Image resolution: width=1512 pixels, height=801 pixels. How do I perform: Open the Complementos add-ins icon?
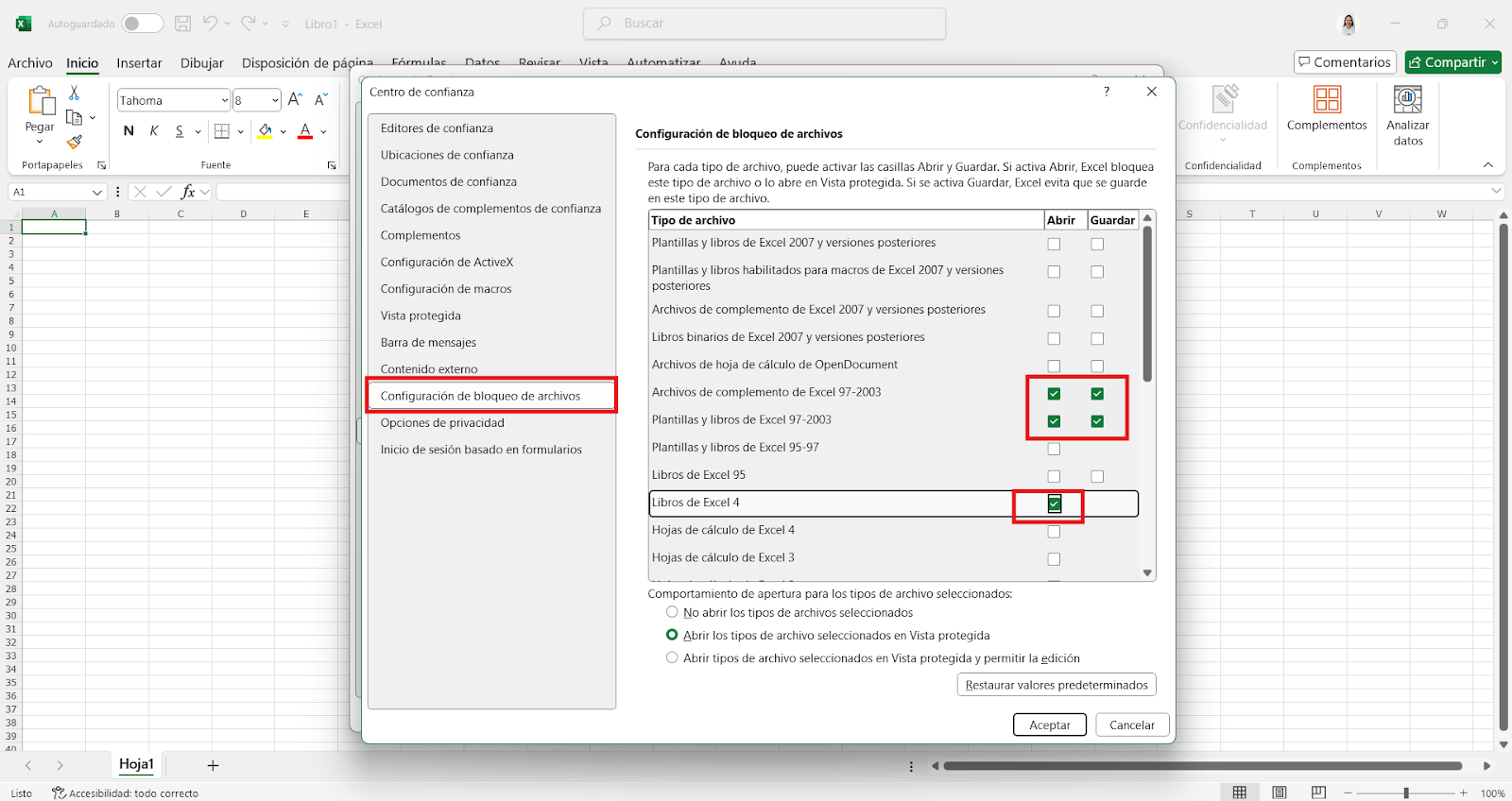click(1327, 99)
